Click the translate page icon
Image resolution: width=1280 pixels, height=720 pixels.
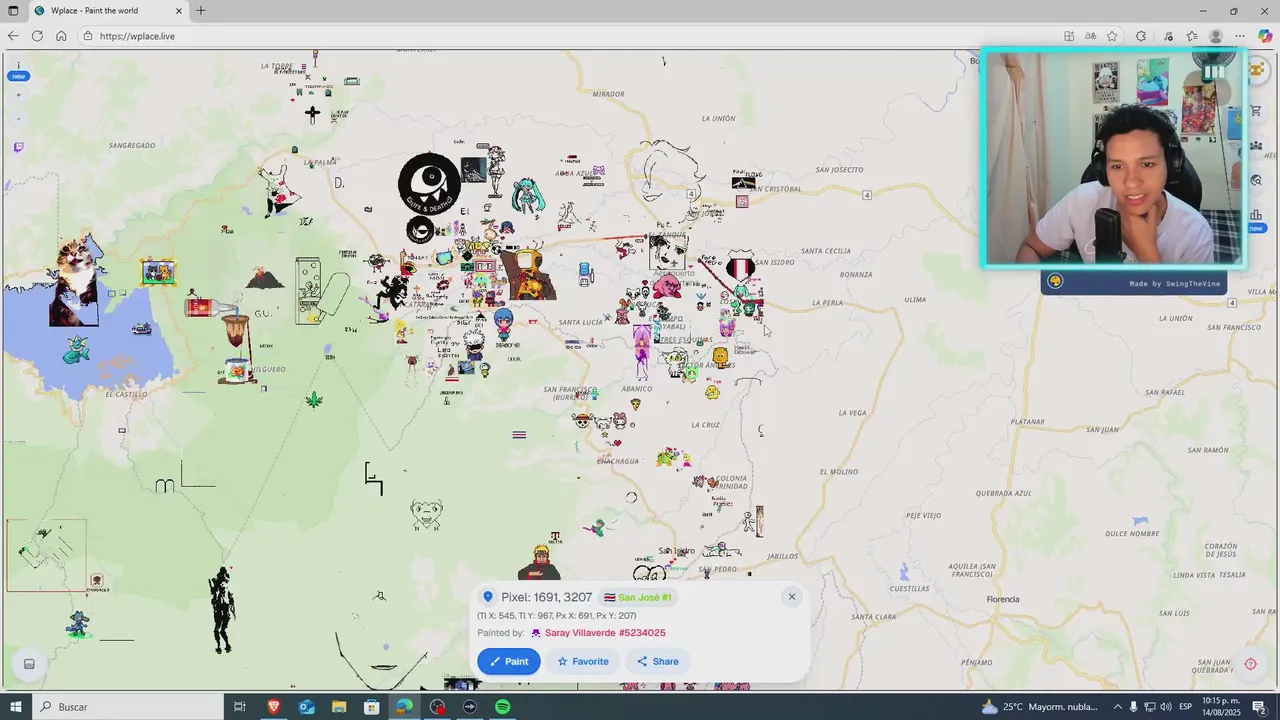(x=1090, y=36)
